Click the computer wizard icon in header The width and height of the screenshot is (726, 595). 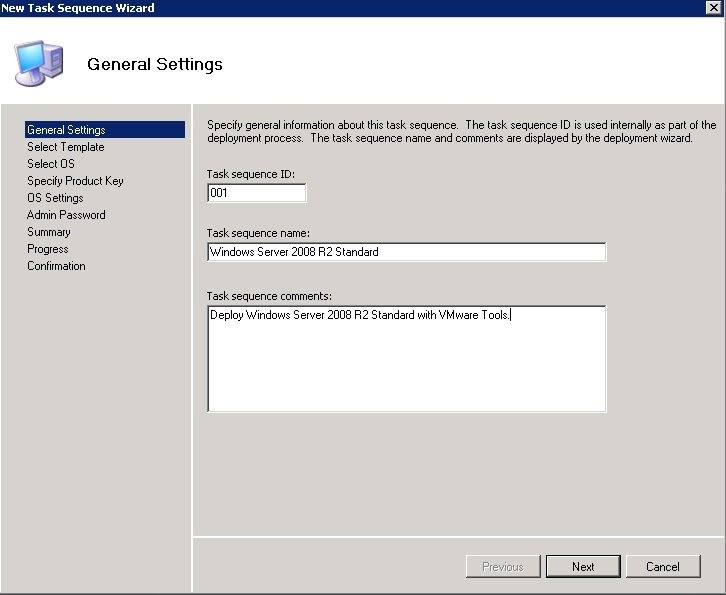click(39, 63)
